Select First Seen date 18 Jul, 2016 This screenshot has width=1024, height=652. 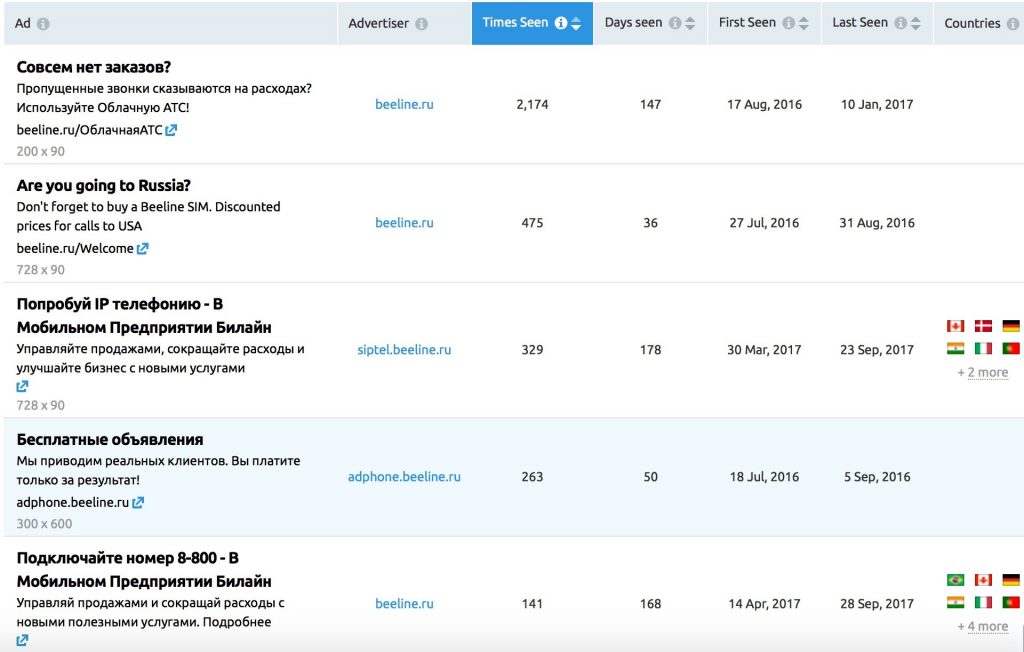pyautogui.click(x=764, y=477)
